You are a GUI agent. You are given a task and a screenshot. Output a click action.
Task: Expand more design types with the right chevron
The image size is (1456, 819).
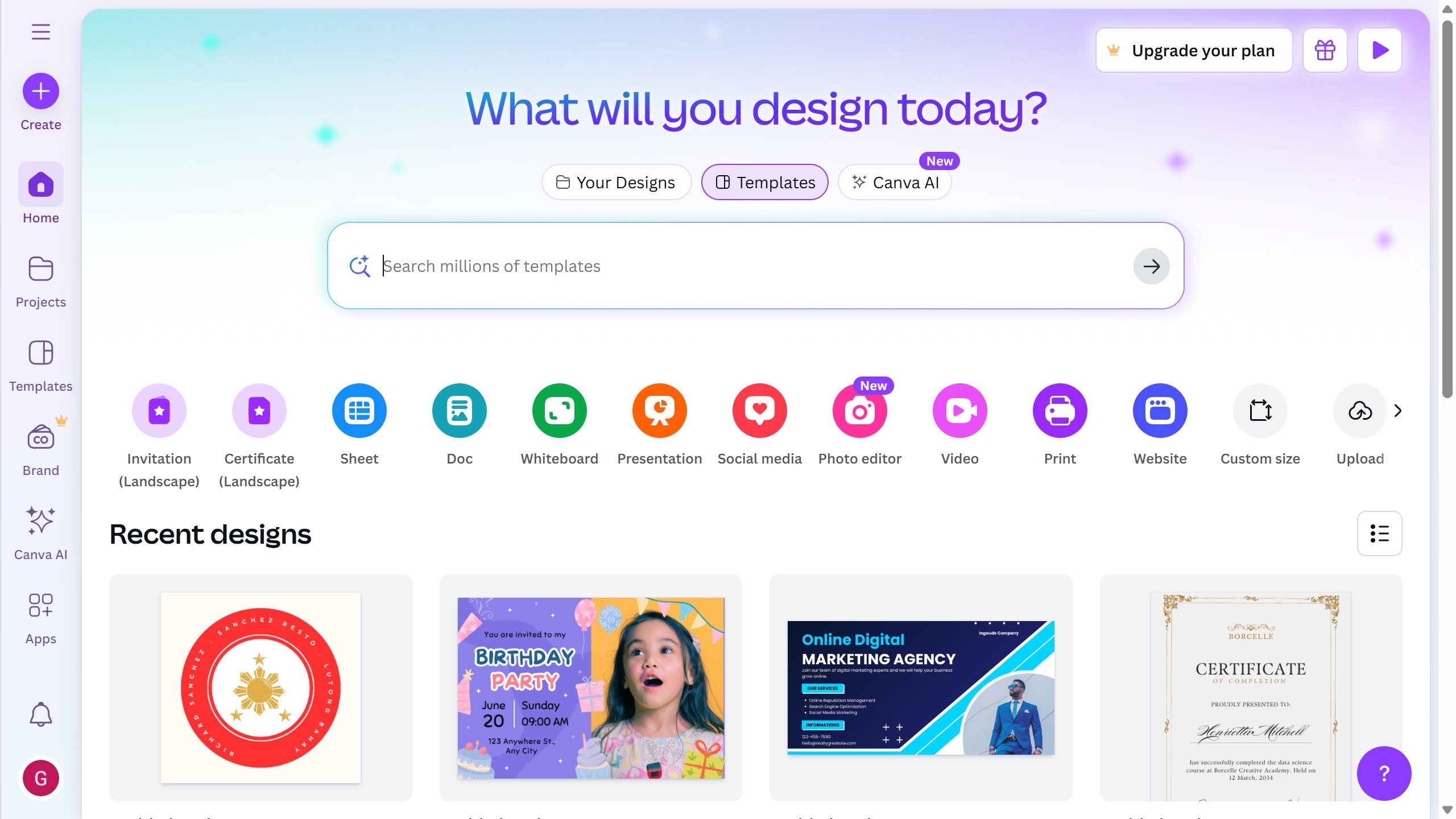pyautogui.click(x=1398, y=411)
